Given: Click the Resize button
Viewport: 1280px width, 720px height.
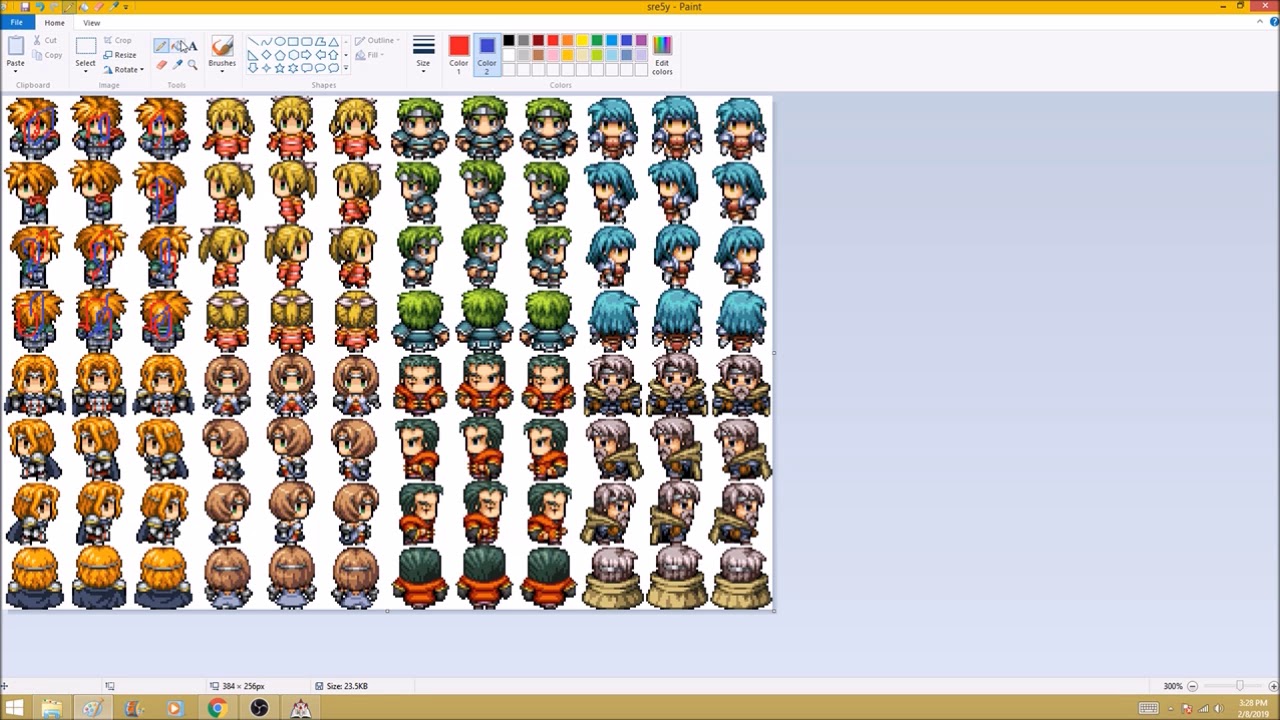Looking at the screenshot, I should [119, 55].
